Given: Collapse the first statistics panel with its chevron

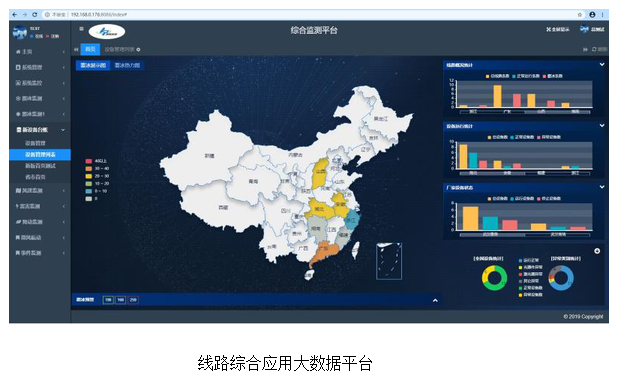Looking at the screenshot, I should 602,64.
